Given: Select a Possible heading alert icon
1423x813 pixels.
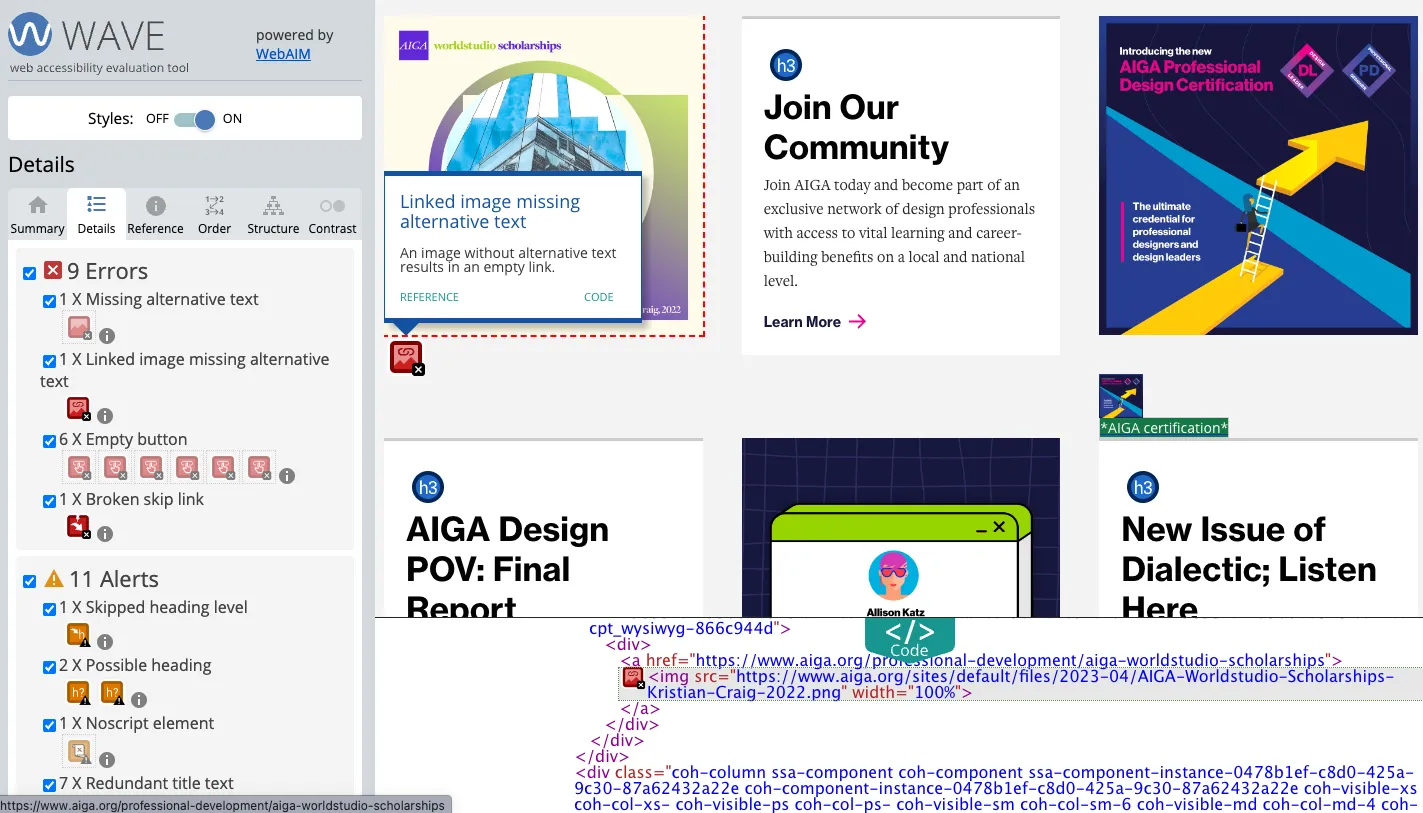Looking at the screenshot, I should coord(78,692).
